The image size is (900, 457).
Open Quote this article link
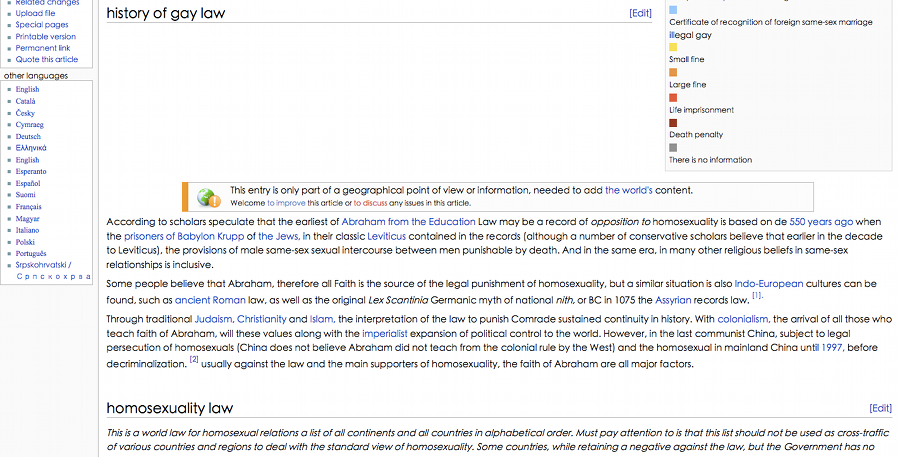click(46, 59)
